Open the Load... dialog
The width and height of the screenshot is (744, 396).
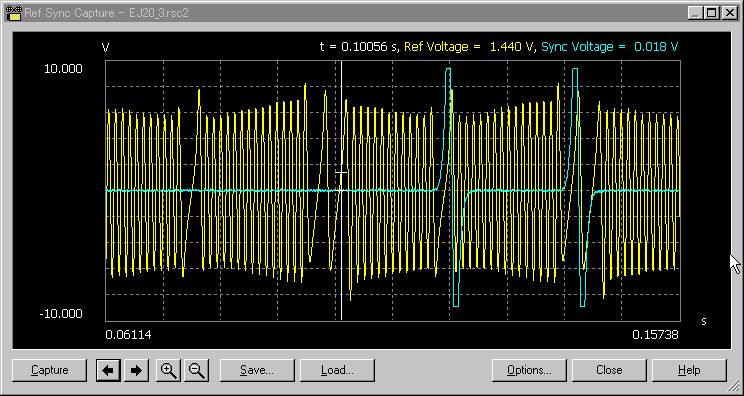(x=337, y=370)
